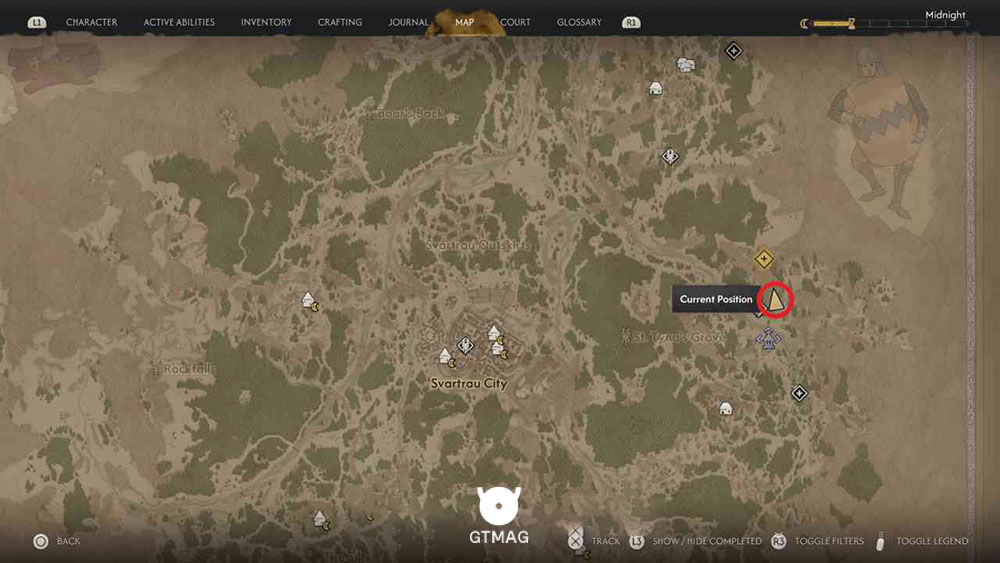Select the diamond marker inside Svartrau City
1000x563 pixels.
(x=466, y=346)
